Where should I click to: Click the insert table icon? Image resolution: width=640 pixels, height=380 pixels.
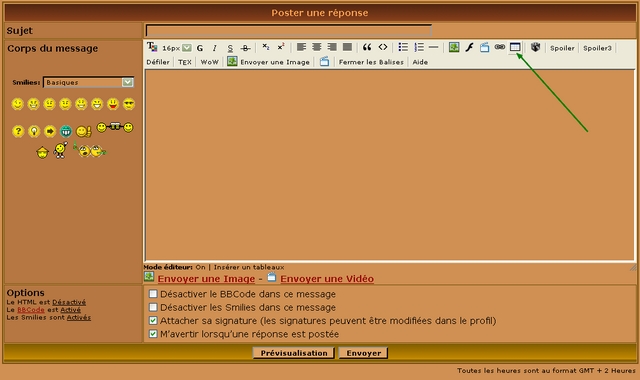tap(515, 47)
